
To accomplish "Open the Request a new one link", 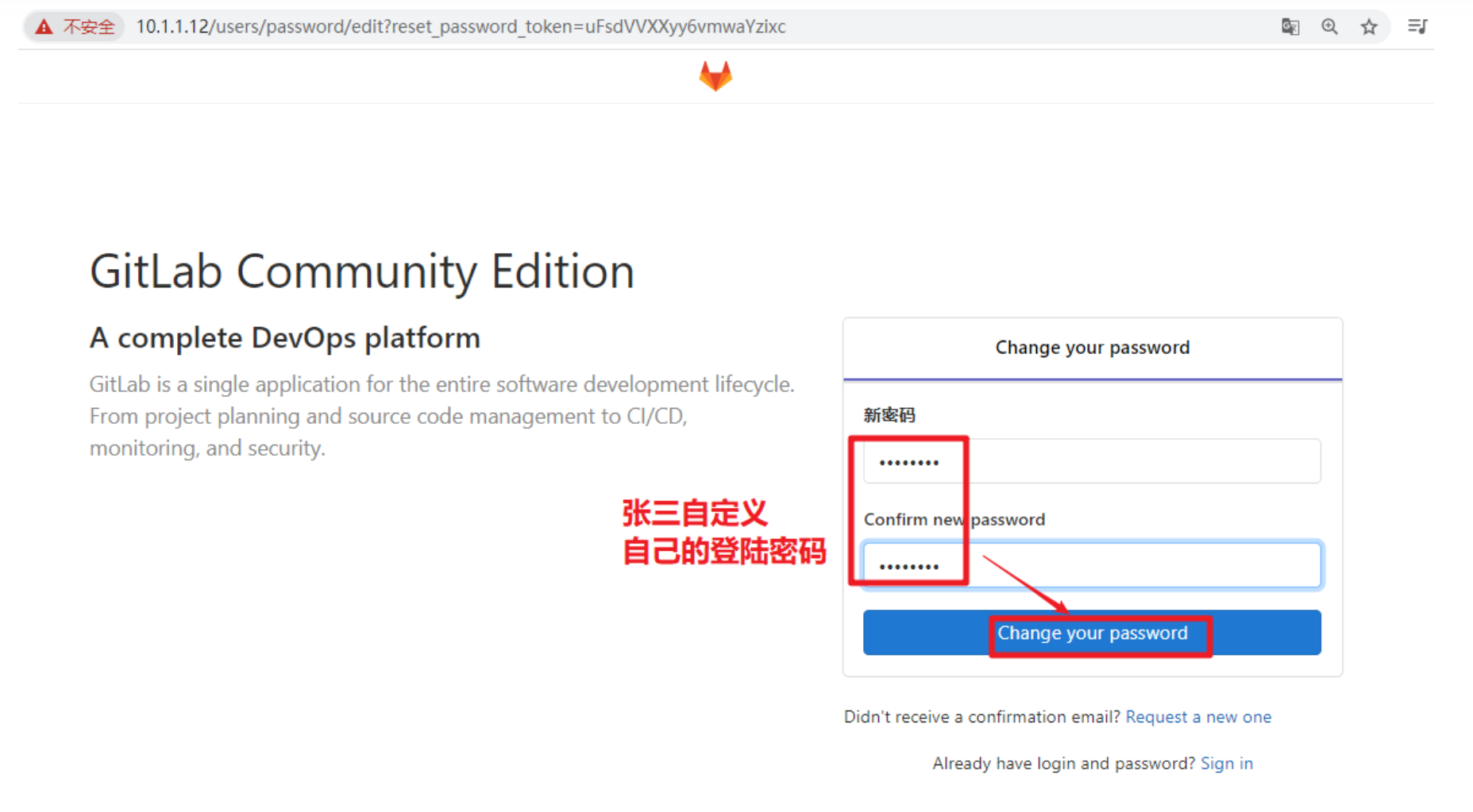I will (1198, 717).
